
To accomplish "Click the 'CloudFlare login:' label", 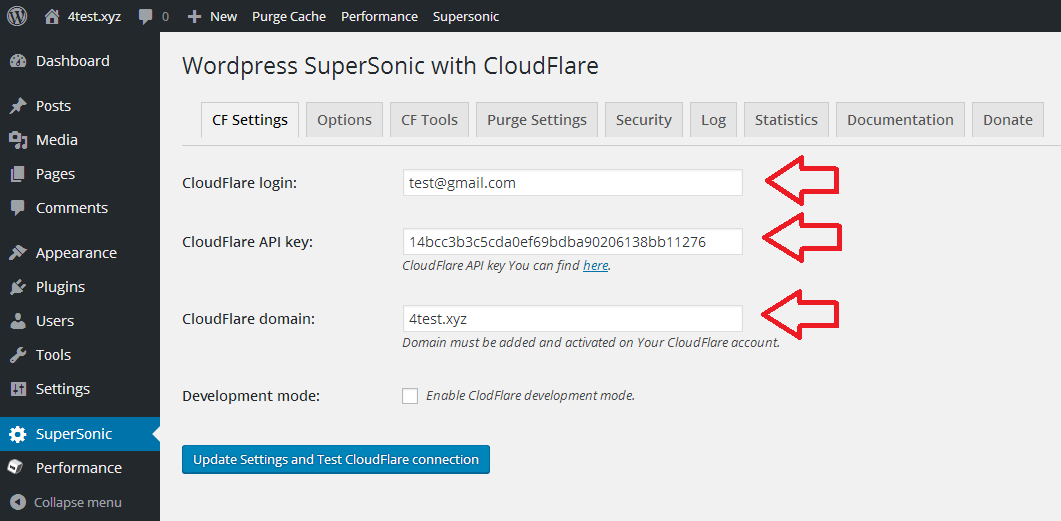I will pyautogui.click(x=240, y=183).
